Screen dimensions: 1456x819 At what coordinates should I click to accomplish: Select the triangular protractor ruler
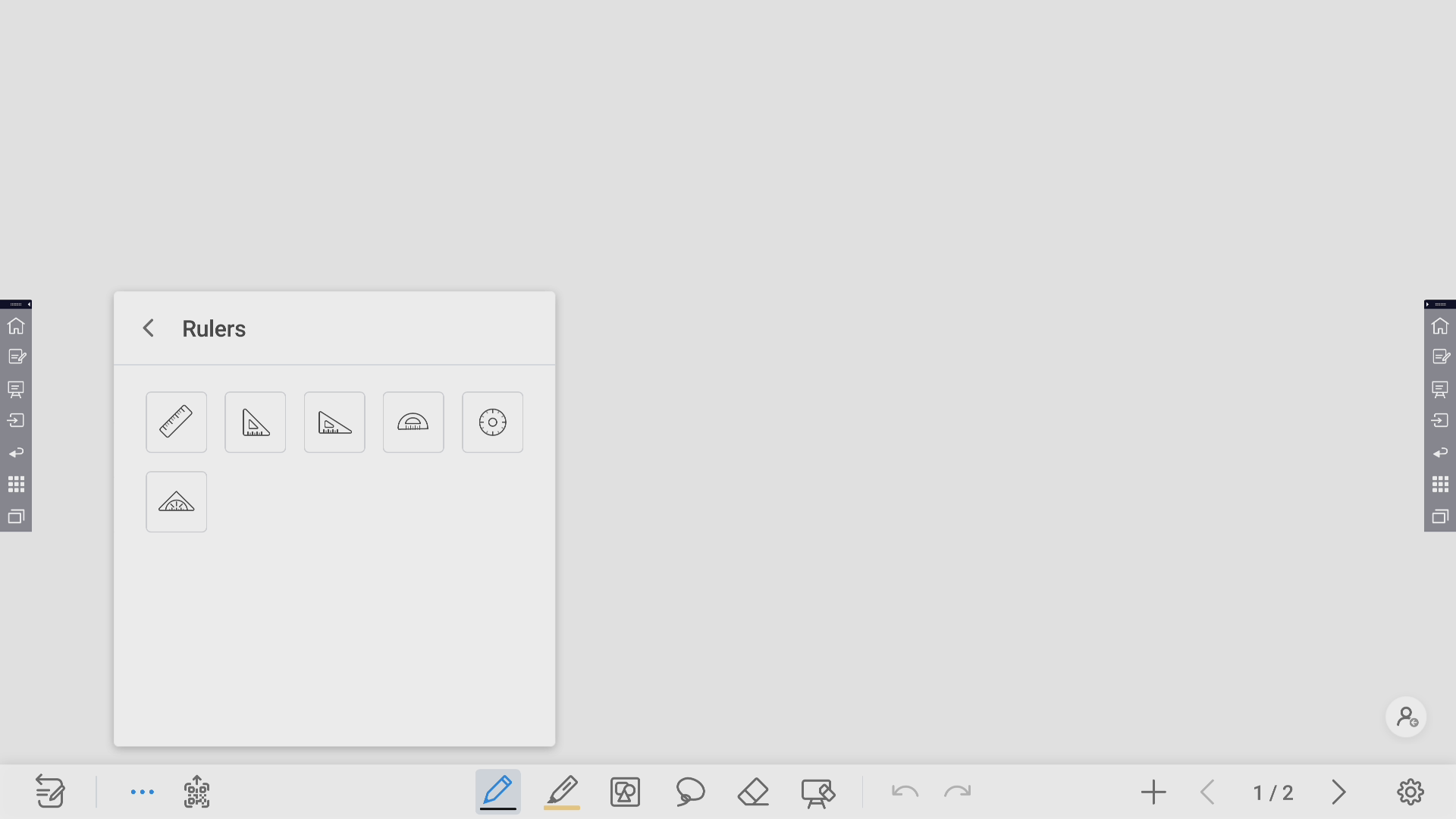tap(176, 502)
